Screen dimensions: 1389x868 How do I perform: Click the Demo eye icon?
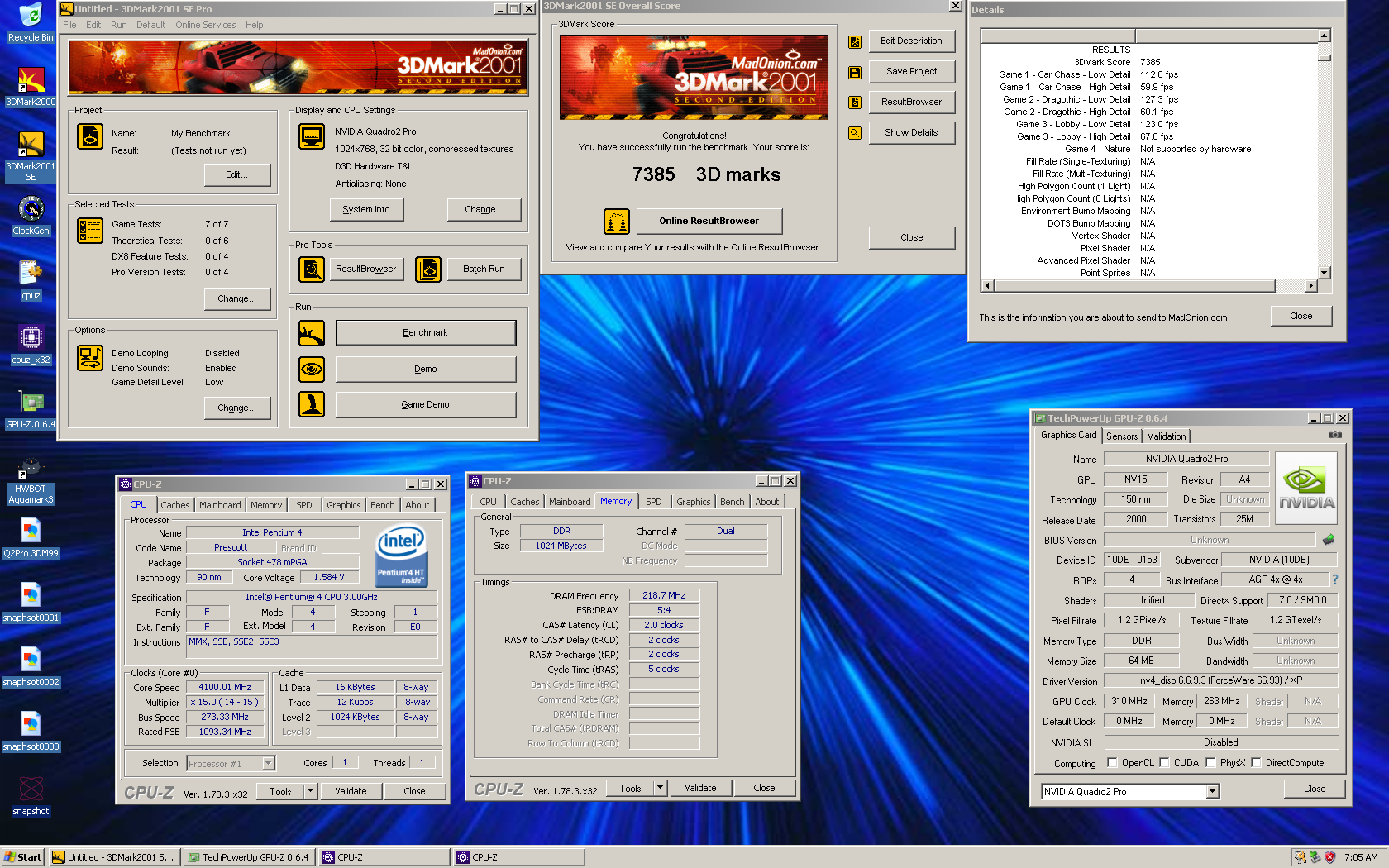tap(312, 369)
